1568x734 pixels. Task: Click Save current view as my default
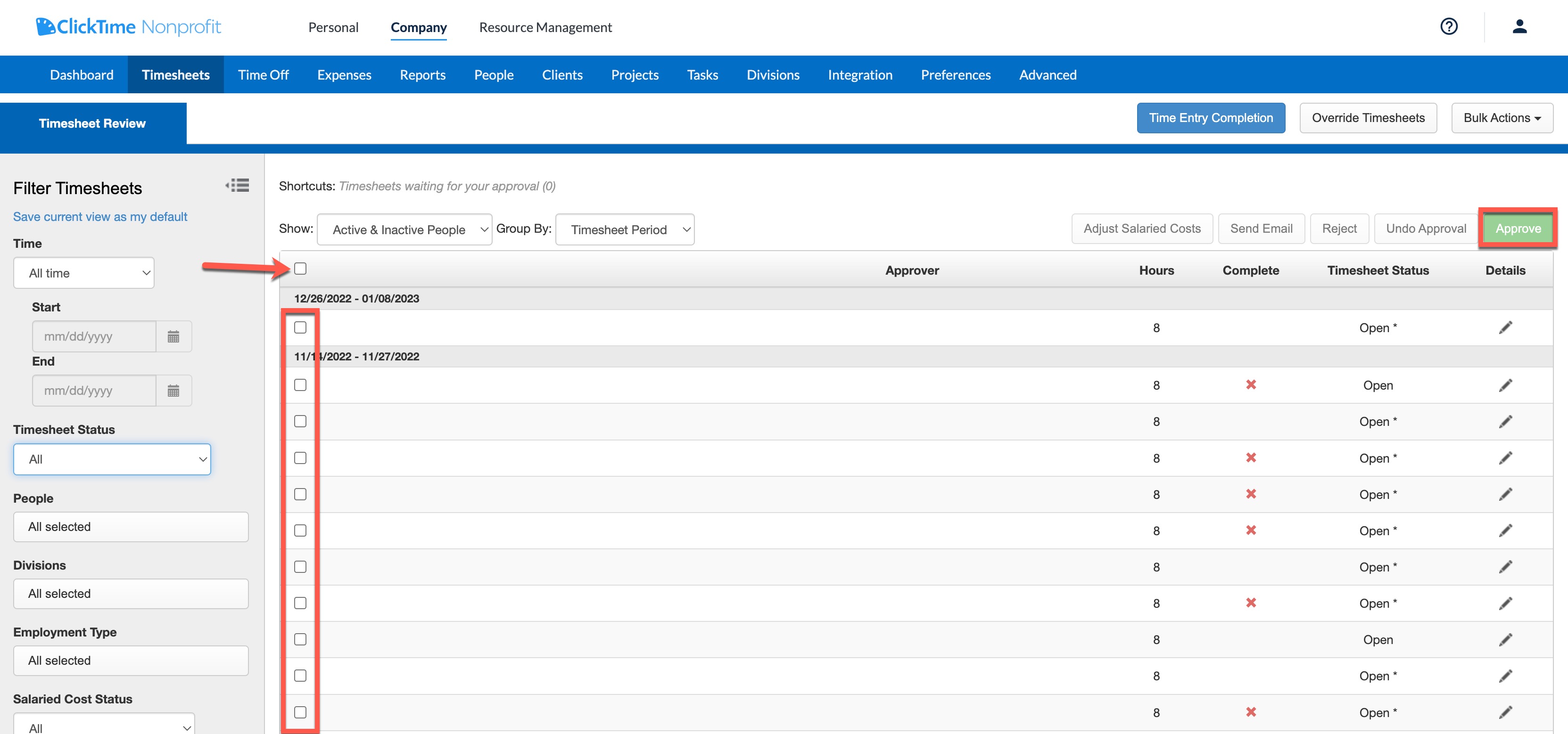(x=100, y=217)
